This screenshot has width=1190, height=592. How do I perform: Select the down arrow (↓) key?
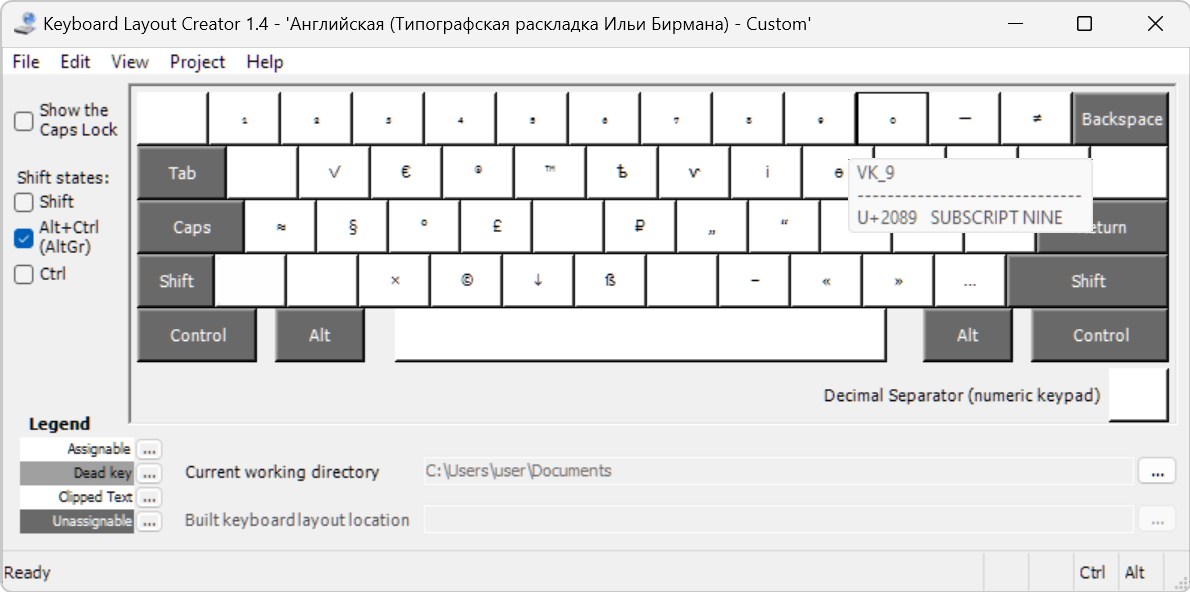click(539, 281)
